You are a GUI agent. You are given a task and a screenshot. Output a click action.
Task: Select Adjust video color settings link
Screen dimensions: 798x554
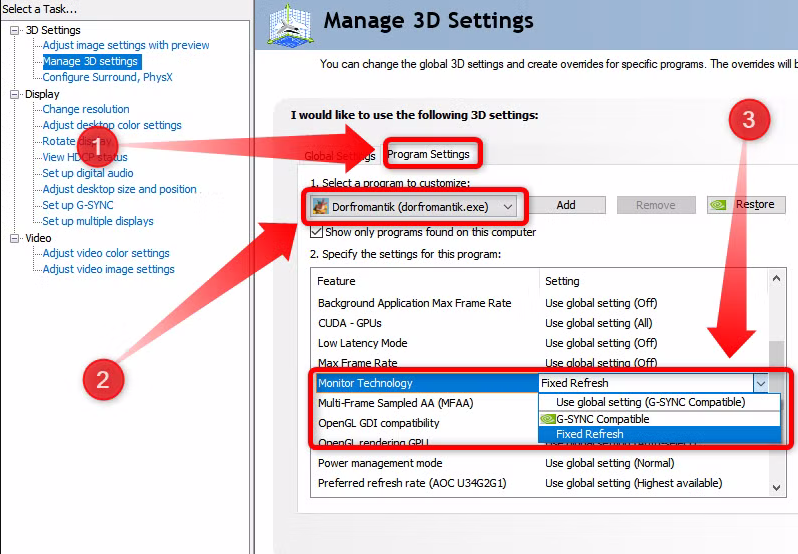point(106,253)
